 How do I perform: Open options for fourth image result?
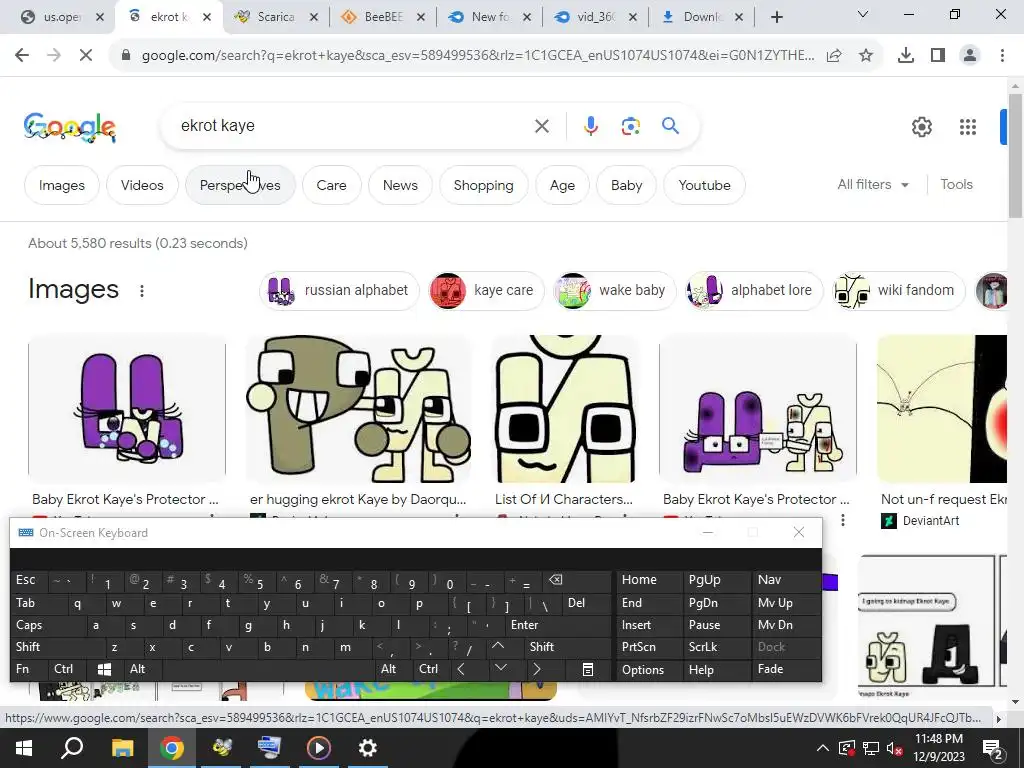(843, 520)
